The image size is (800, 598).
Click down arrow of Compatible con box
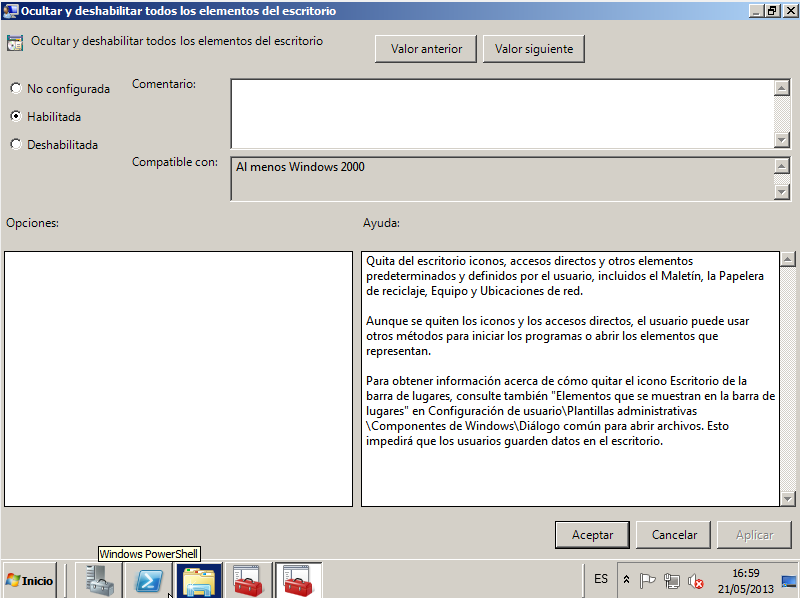pos(782,191)
